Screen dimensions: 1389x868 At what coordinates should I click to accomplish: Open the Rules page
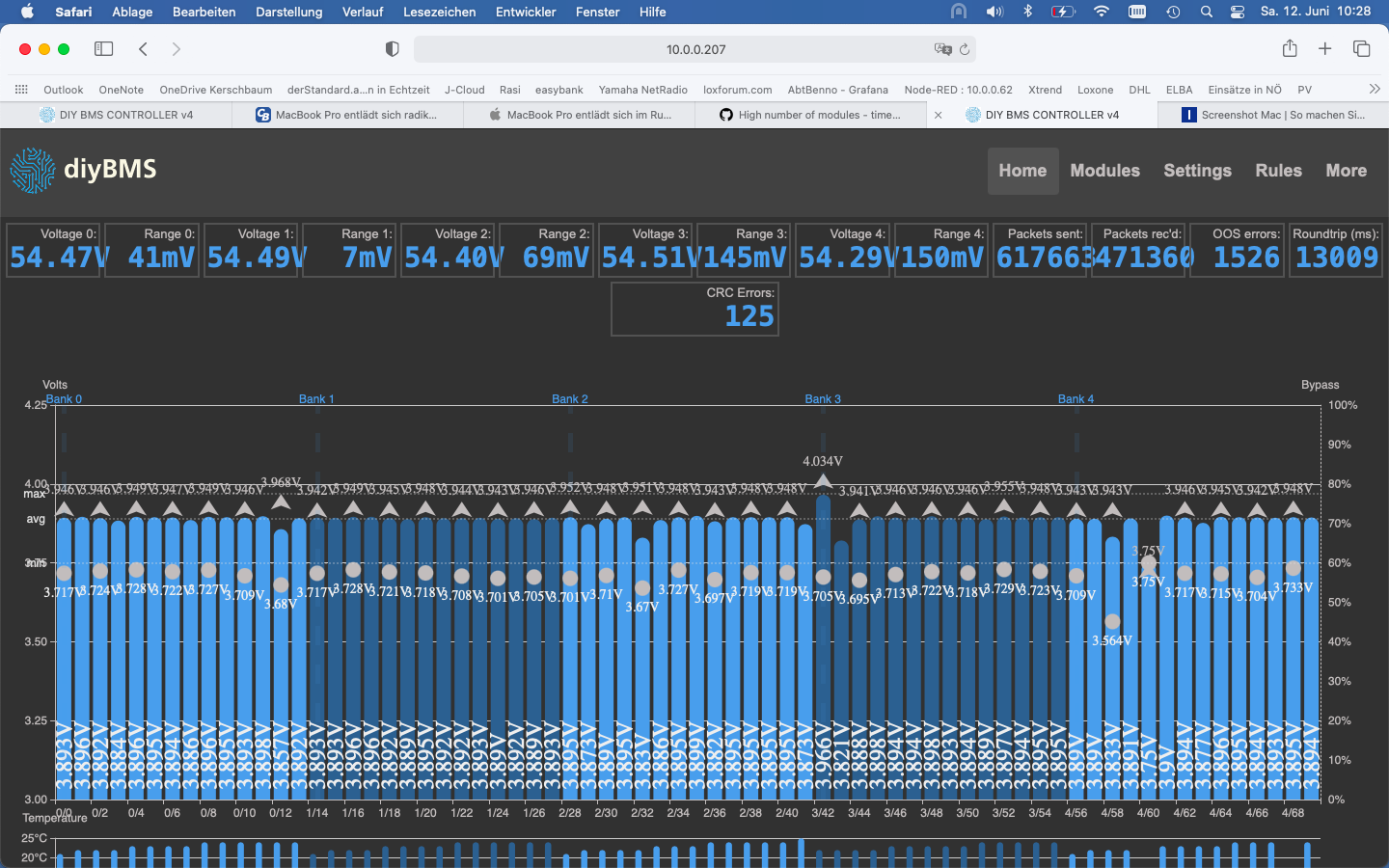pyautogui.click(x=1278, y=171)
